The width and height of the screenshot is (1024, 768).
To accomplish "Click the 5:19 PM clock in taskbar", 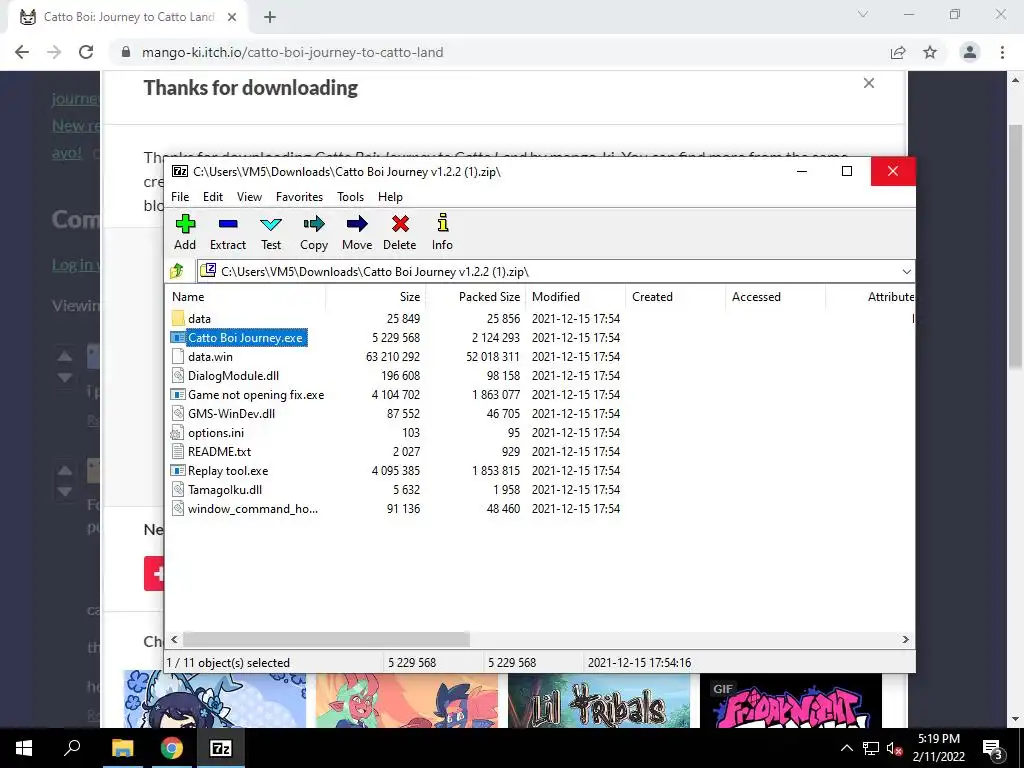I will (x=938, y=739).
